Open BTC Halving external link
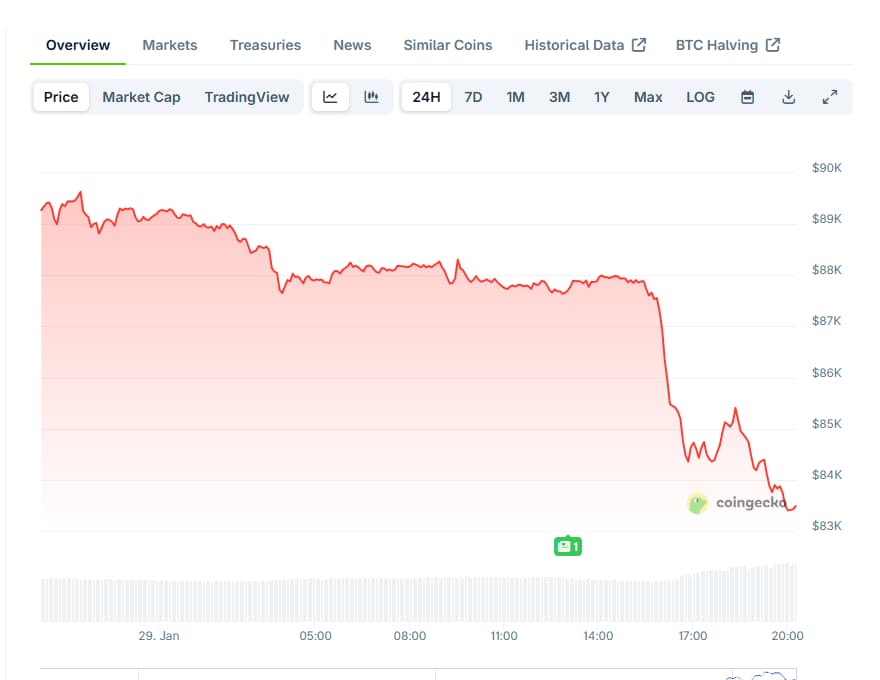Image resolution: width=880 pixels, height=680 pixels. tap(728, 45)
